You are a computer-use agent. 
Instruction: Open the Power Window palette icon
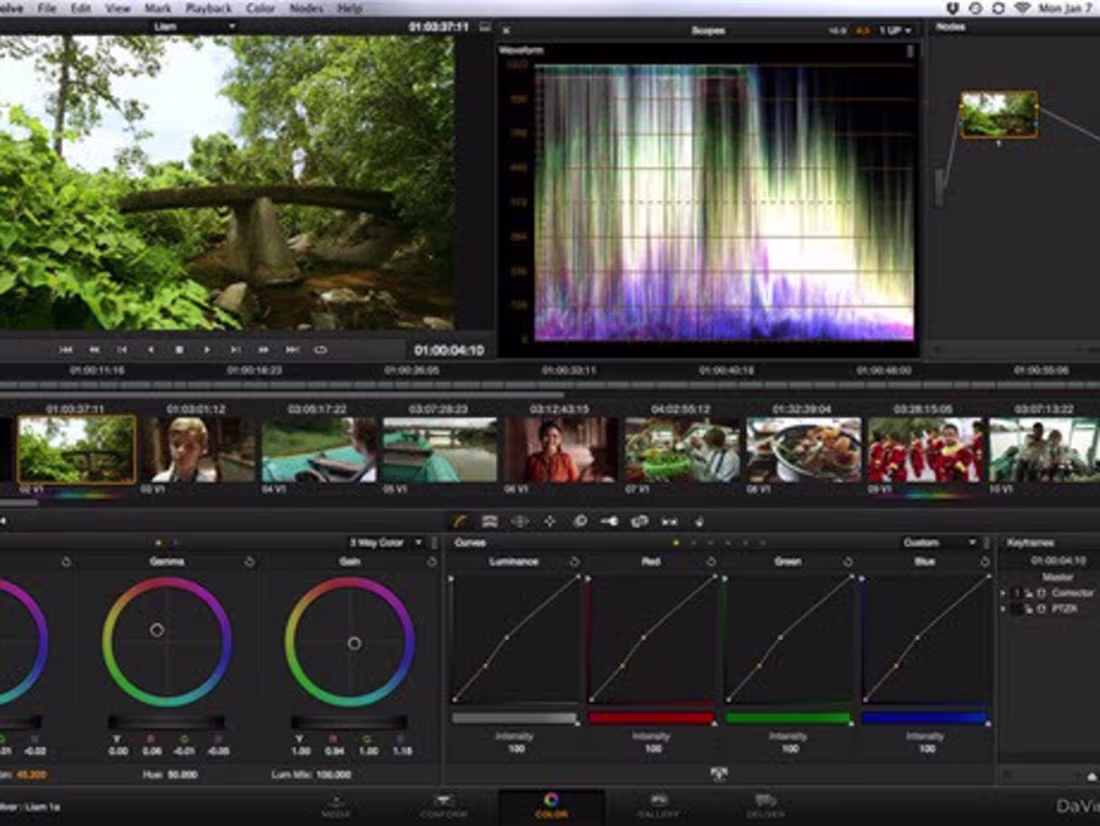[519, 521]
